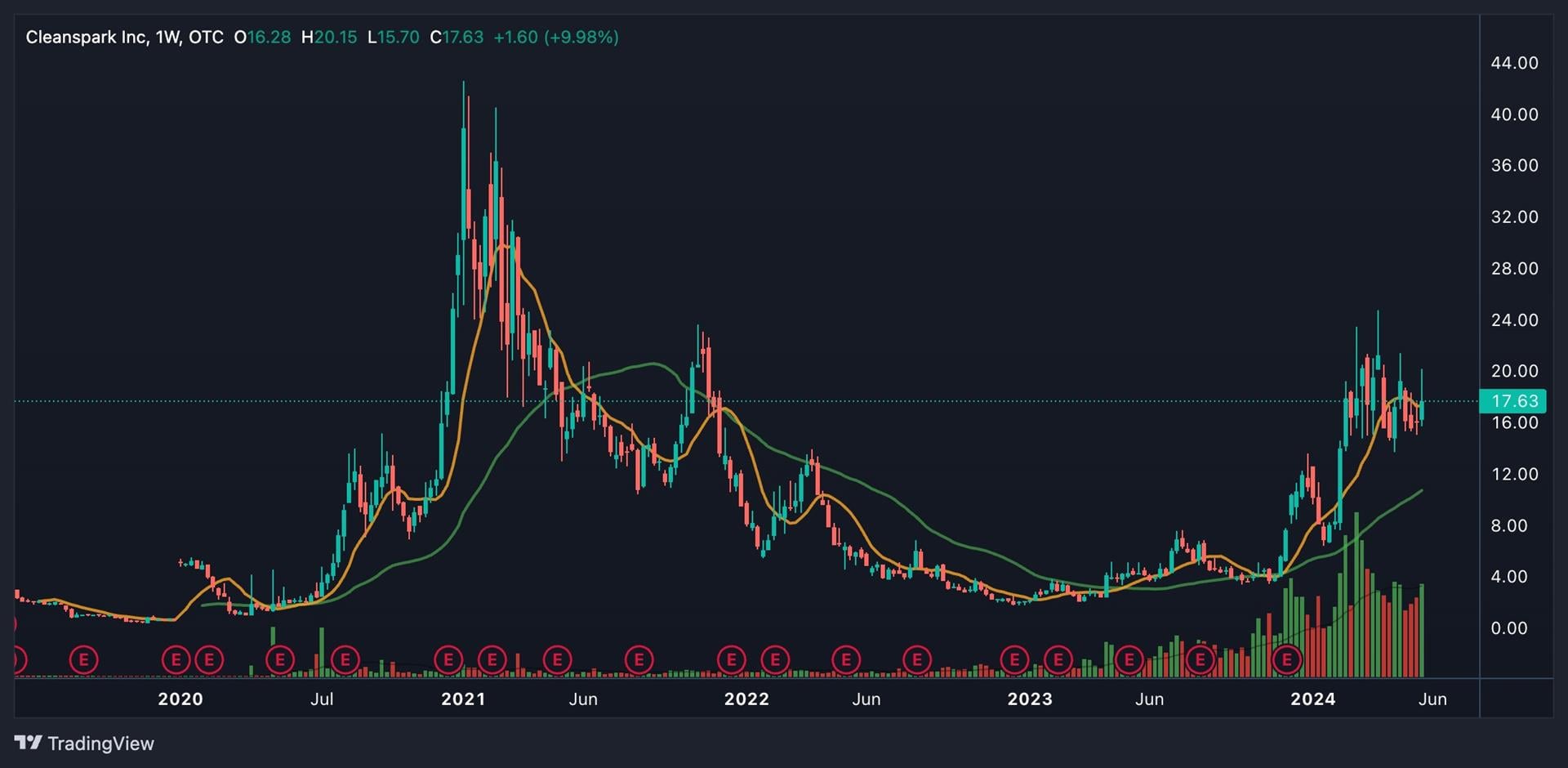1568x768 pixels.
Task: Click the earnings E marker just left of 2021
Action: 448,659
